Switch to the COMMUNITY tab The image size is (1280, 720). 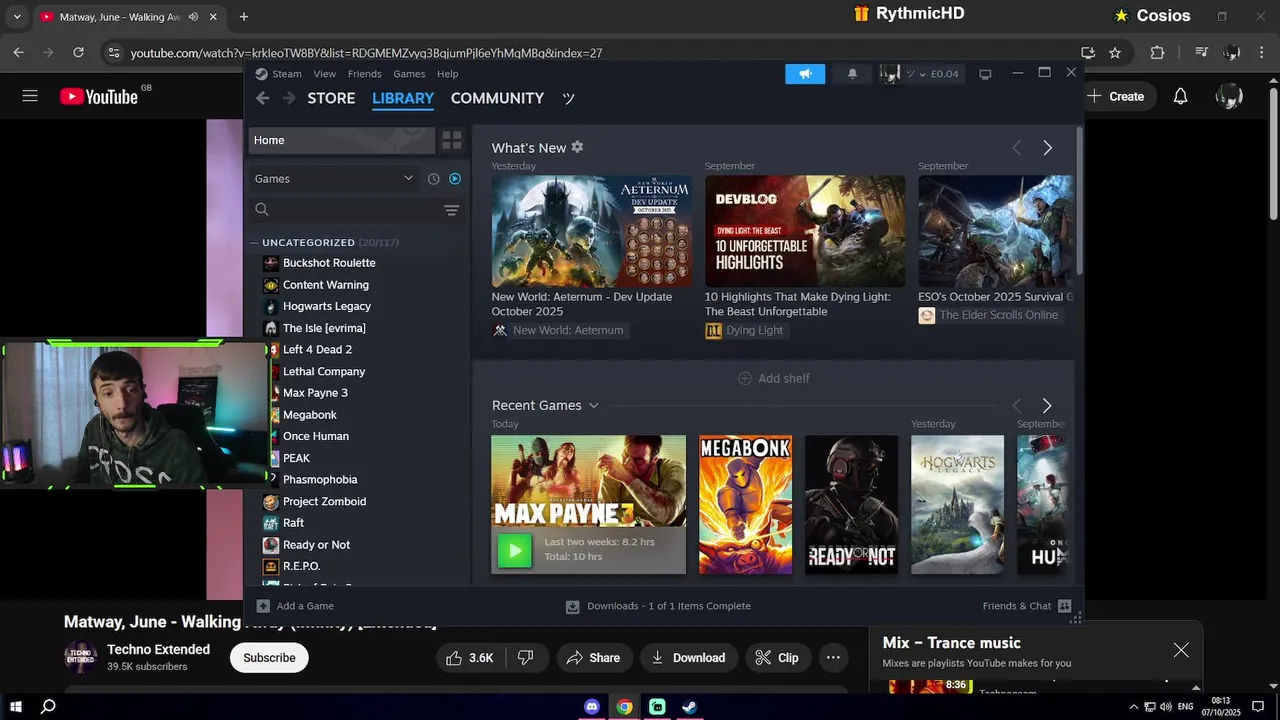497,98
